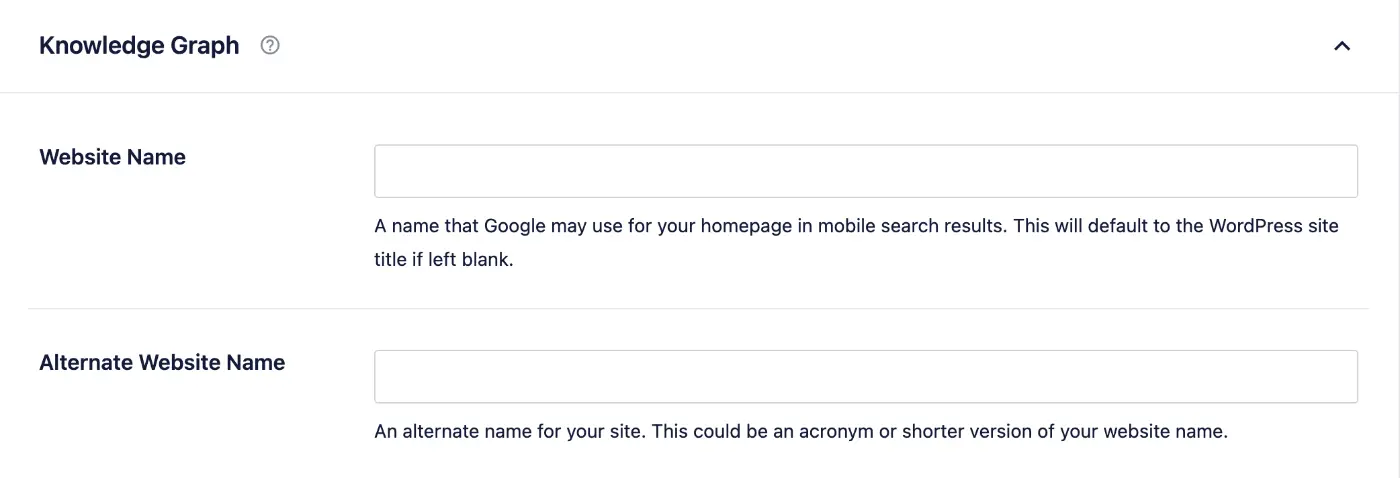Select the Knowledge Graph section heading
The height and width of the screenshot is (478, 1400).
tap(139, 46)
